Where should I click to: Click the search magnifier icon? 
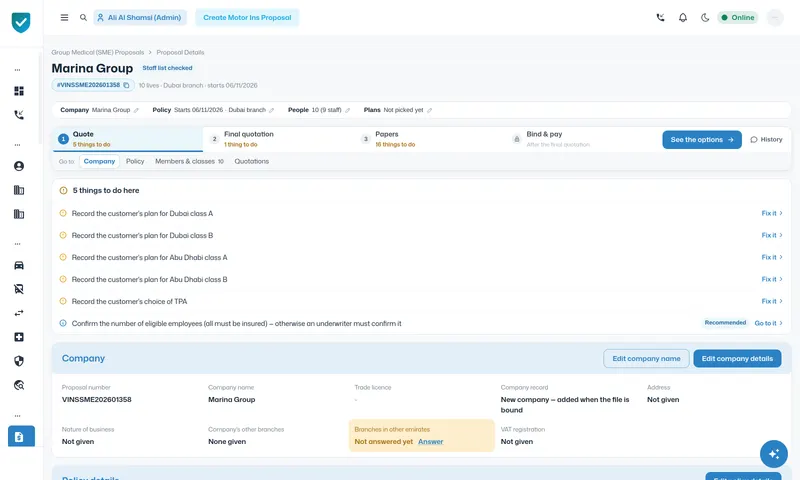pos(83,17)
